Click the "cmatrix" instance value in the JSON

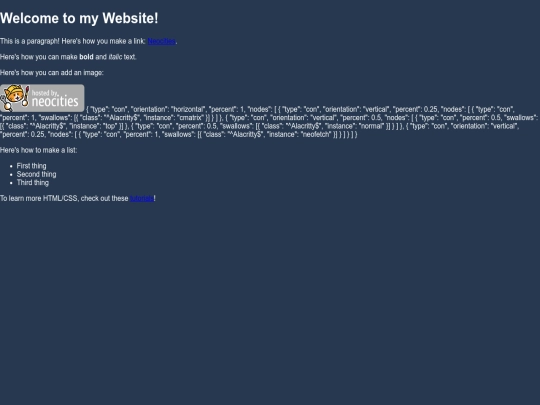tap(190, 118)
